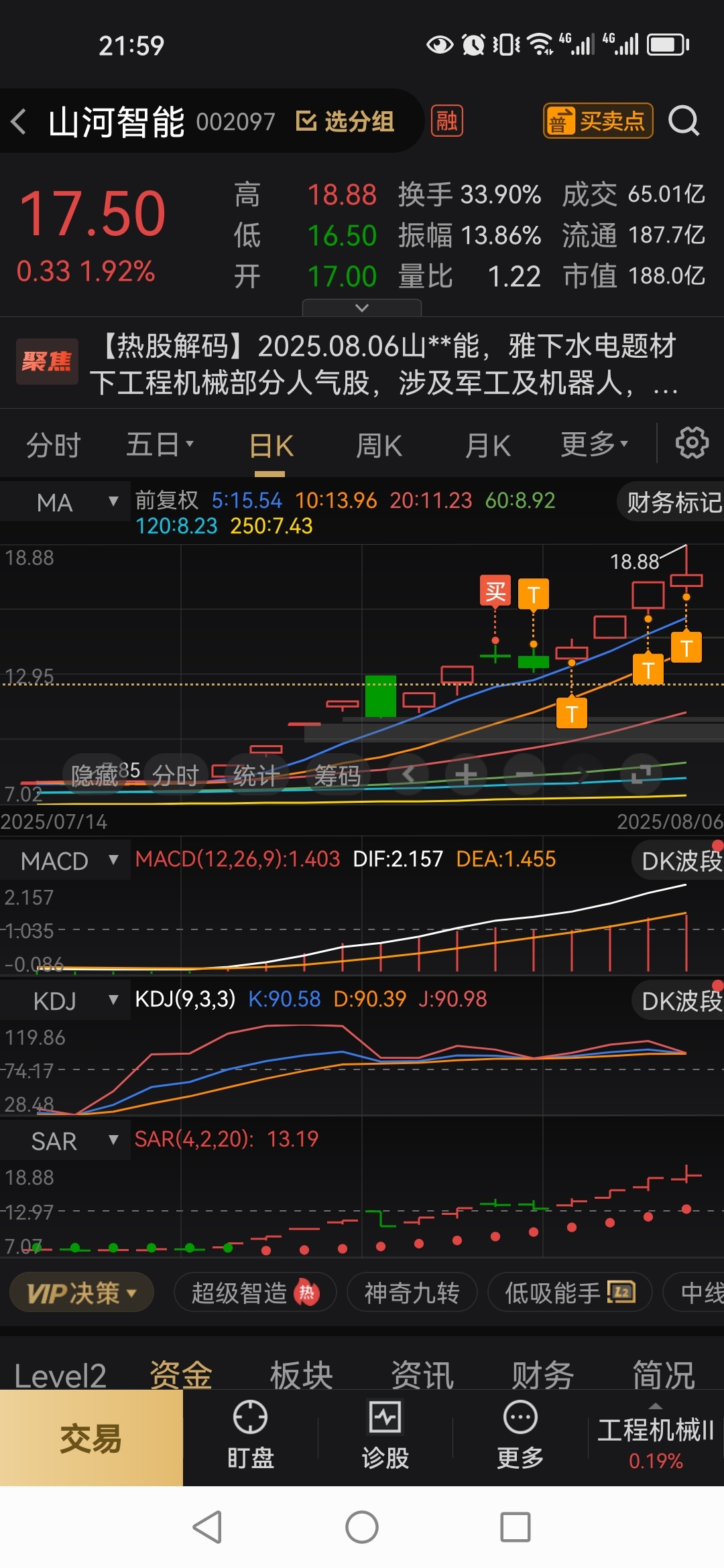Open chart settings gear icon

point(692,443)
